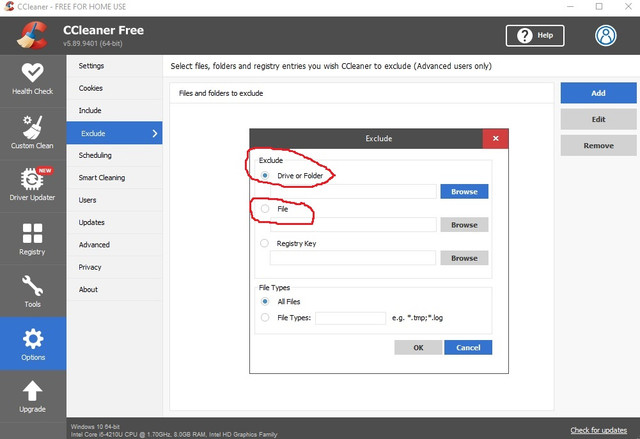Open the Include options page
The height and width of the screenshot is (439, 640).
114,111
